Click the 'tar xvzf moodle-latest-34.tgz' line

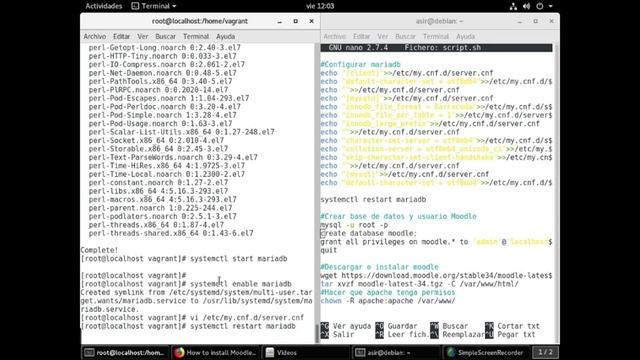click(x=420, y=284)
